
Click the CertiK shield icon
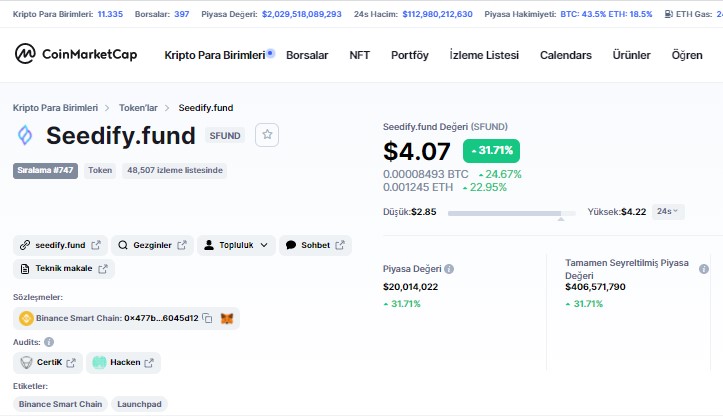pyautogui.click(x=26, y=362)
